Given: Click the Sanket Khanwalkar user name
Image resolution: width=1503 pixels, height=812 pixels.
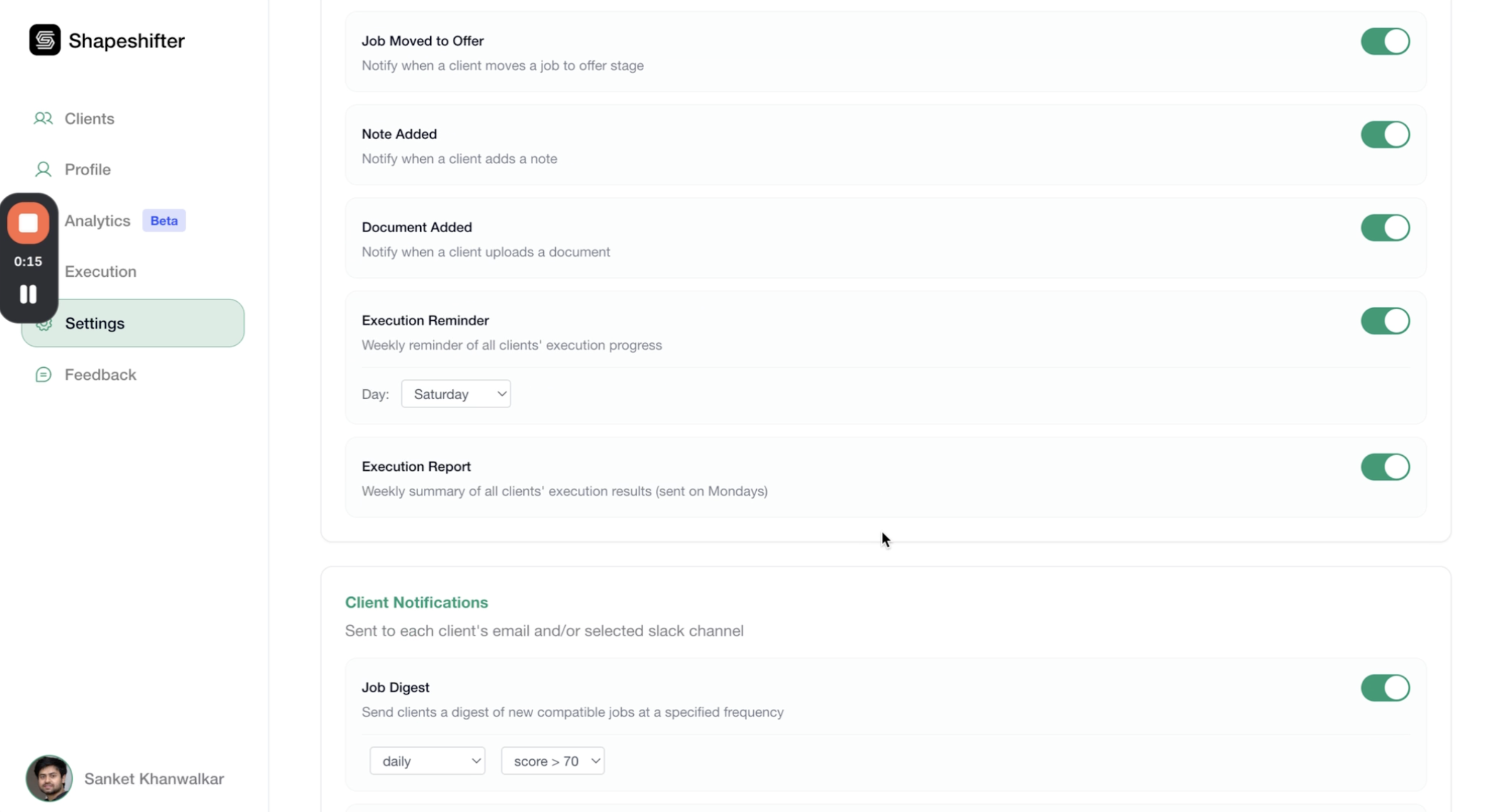Looking at the screenshot, I should (x=154, y=779).
